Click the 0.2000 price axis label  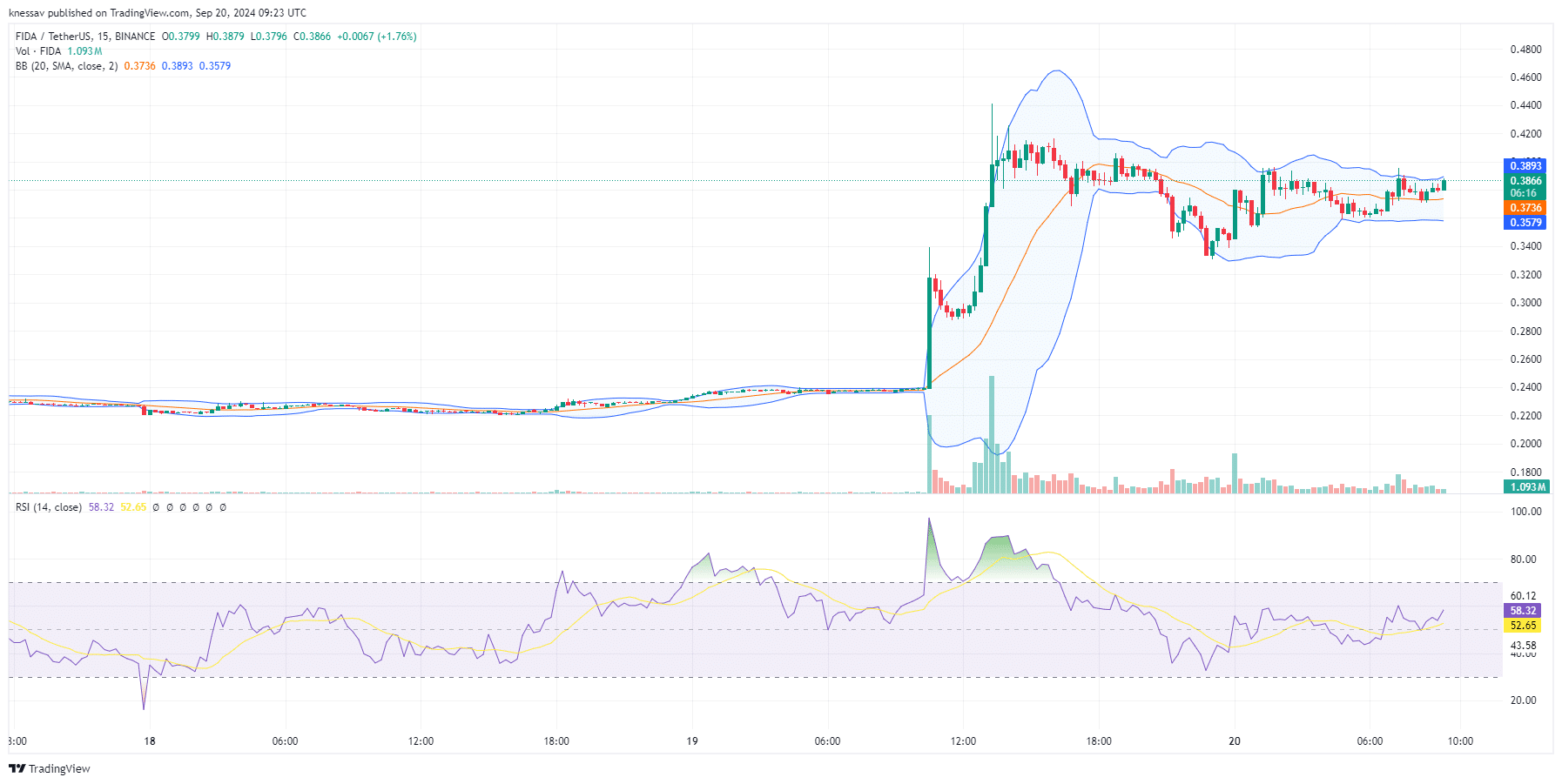(1525, 444)
